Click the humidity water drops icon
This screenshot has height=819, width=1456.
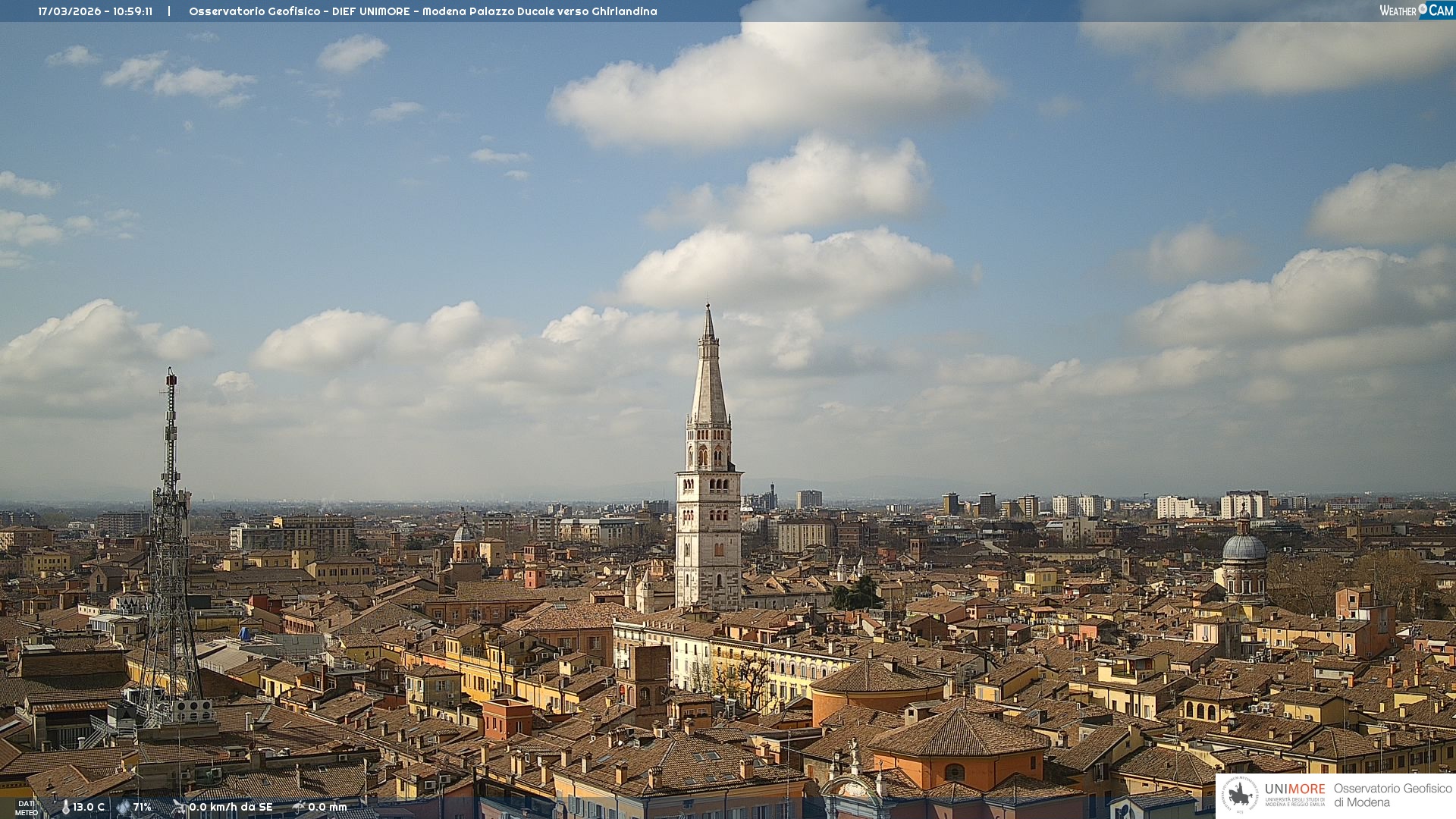tap(123, 808)
